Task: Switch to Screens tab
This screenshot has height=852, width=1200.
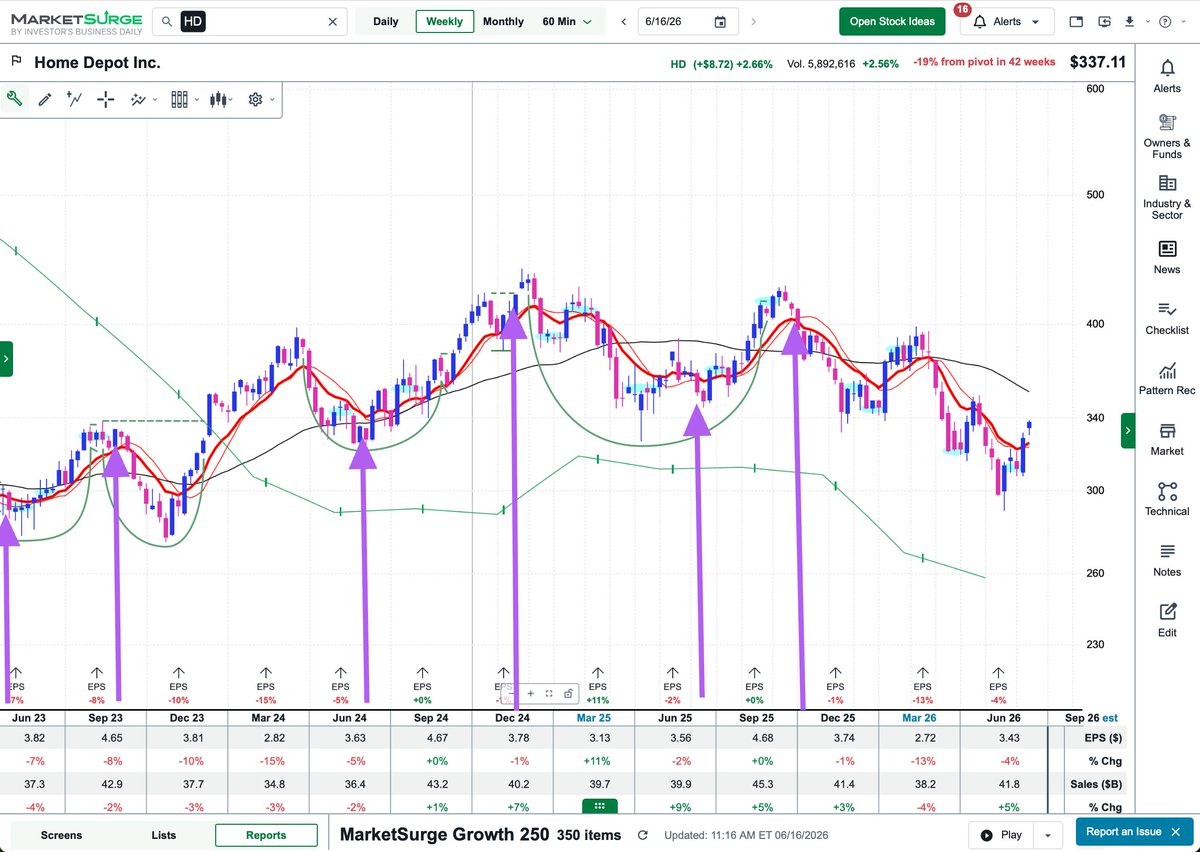Action: click(62, 835)
